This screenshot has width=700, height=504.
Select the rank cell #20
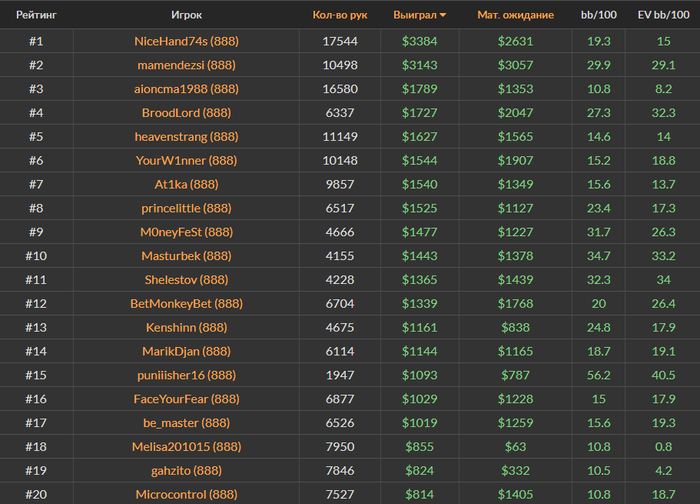pos(36,495)
